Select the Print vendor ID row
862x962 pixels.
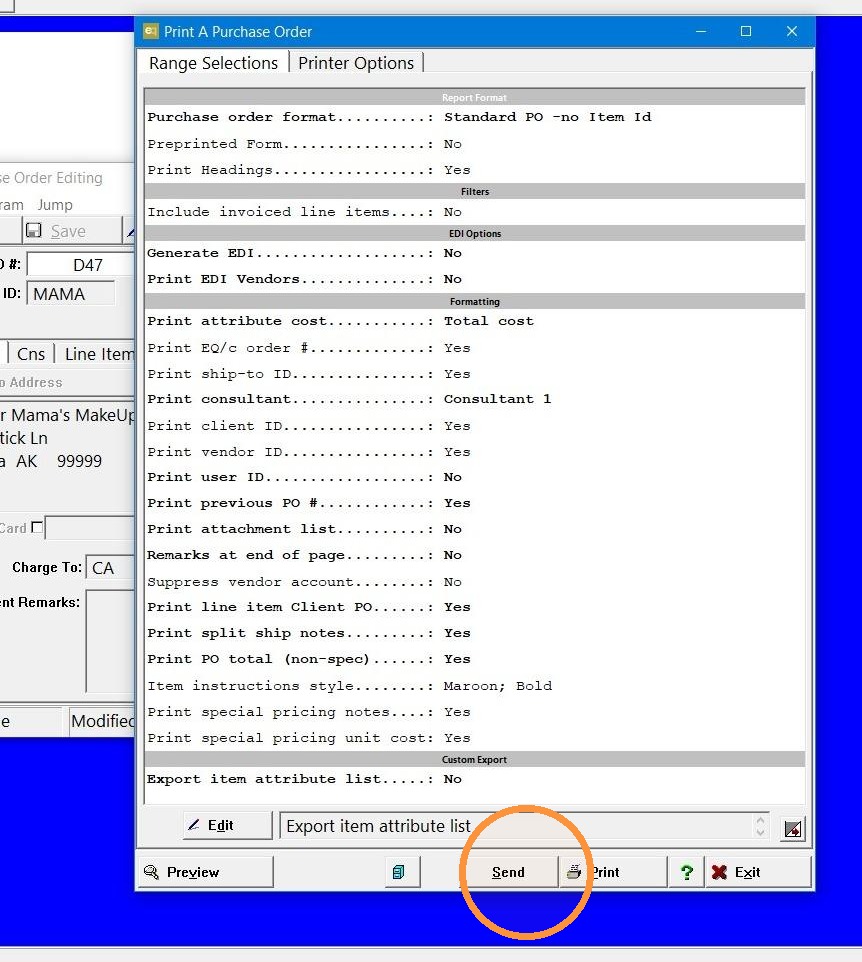point(475,452)
